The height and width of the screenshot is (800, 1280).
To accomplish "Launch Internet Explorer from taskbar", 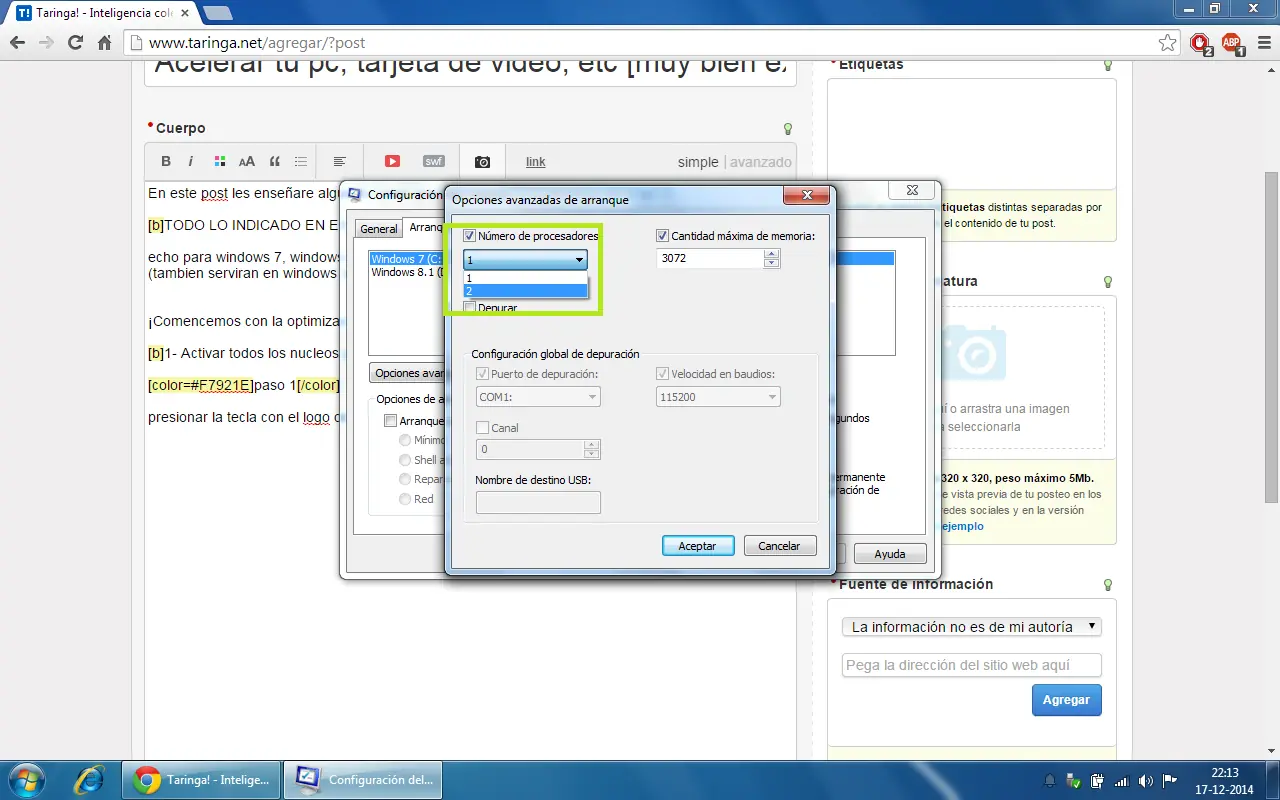I will pyautogui.click(x=89, y=779).
